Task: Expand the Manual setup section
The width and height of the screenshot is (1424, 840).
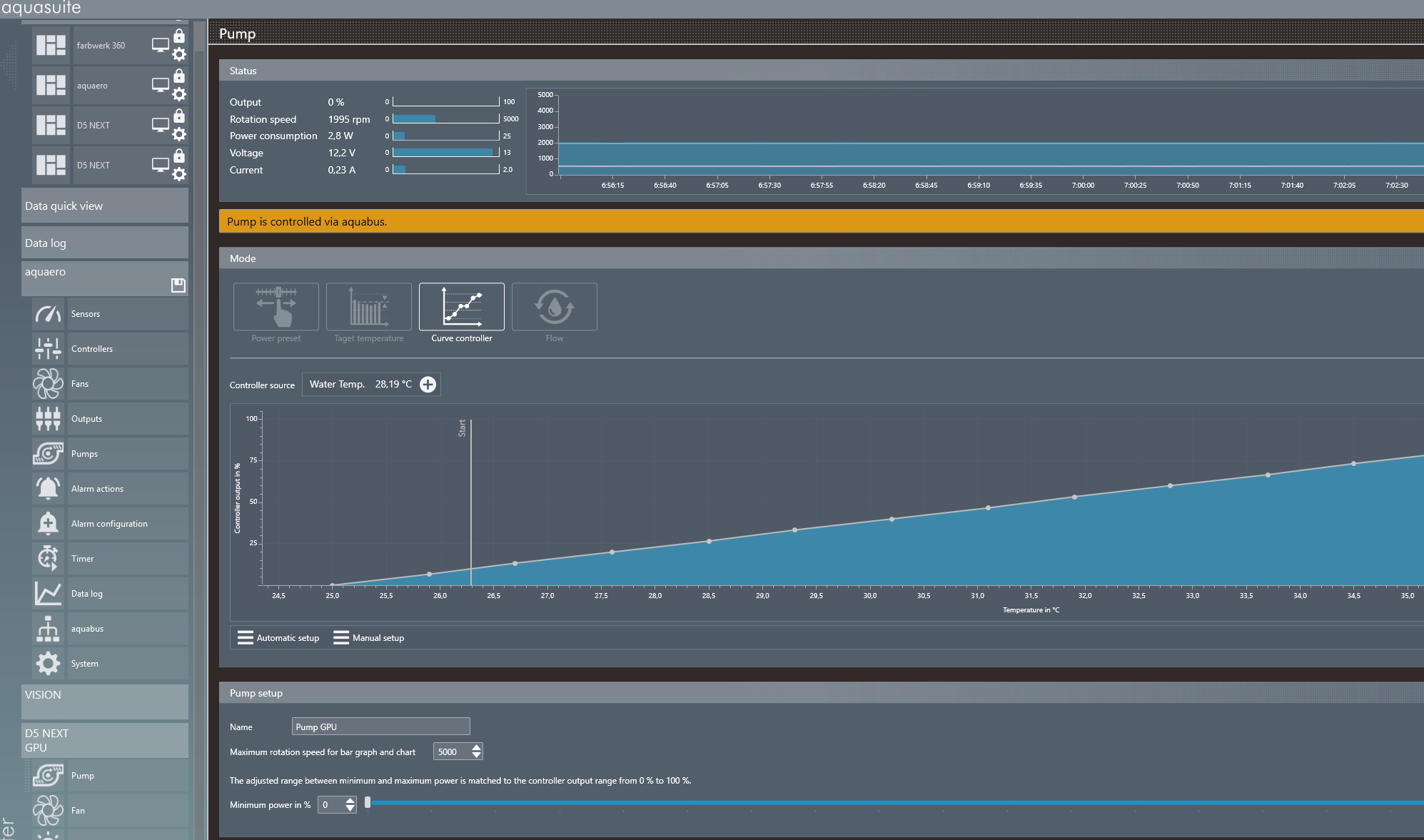Action: (369, 638)
